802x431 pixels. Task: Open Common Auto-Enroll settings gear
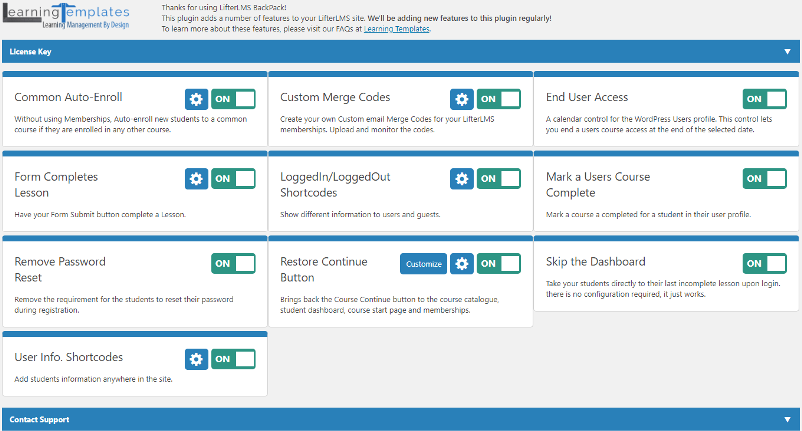pyautogui.click(x=196, y=99)
